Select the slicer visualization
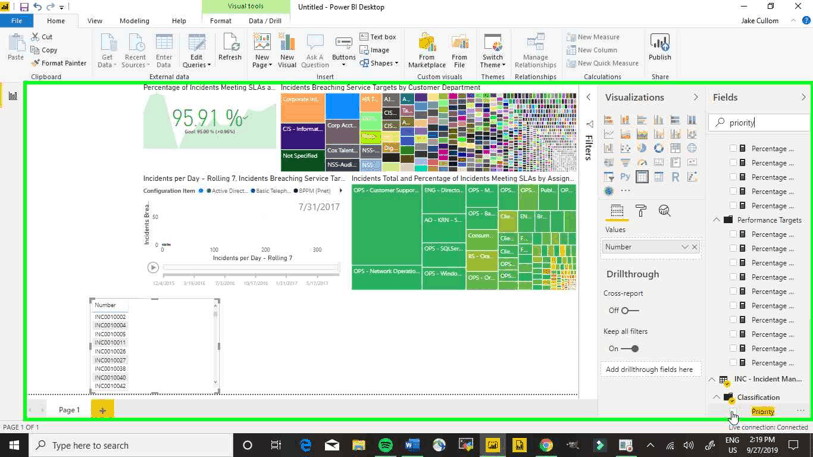Image resolution: width=813 pixels, height=457 pixels. 609,177
